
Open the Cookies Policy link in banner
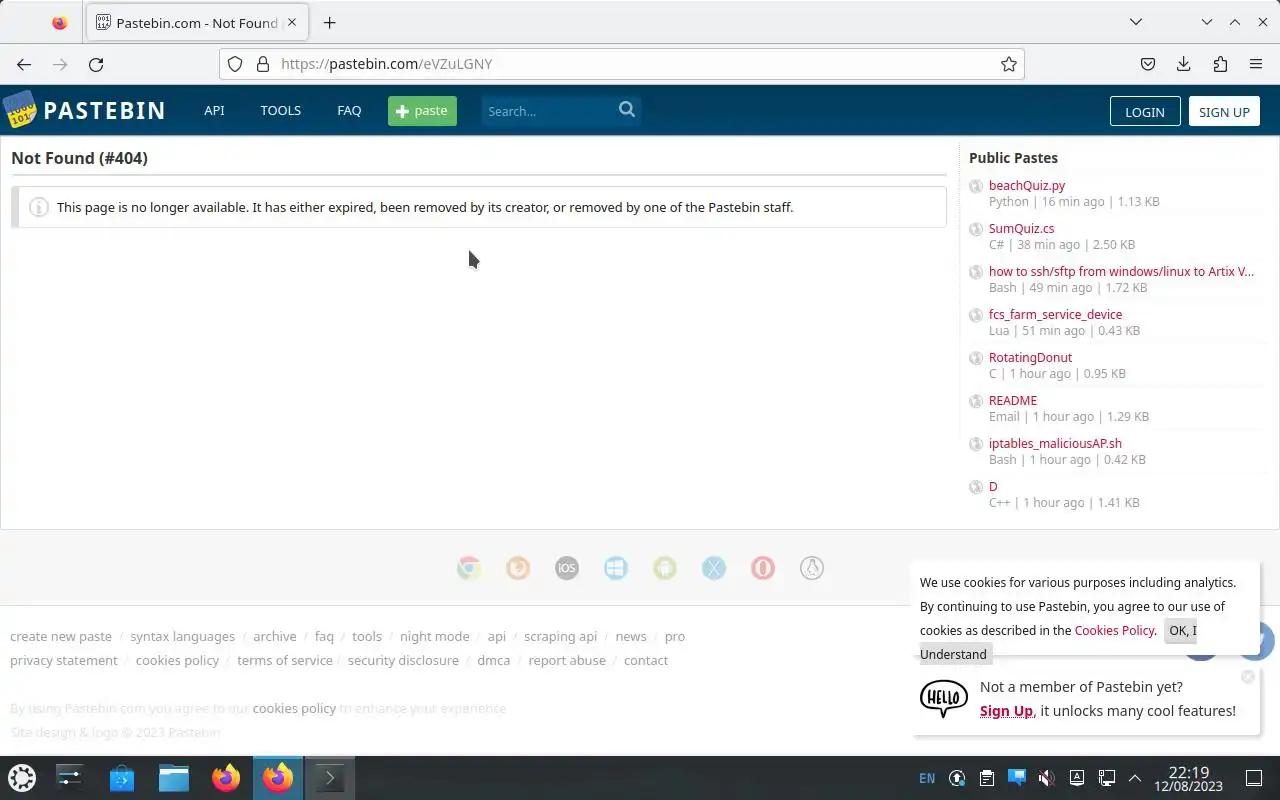pos(1114,630)
